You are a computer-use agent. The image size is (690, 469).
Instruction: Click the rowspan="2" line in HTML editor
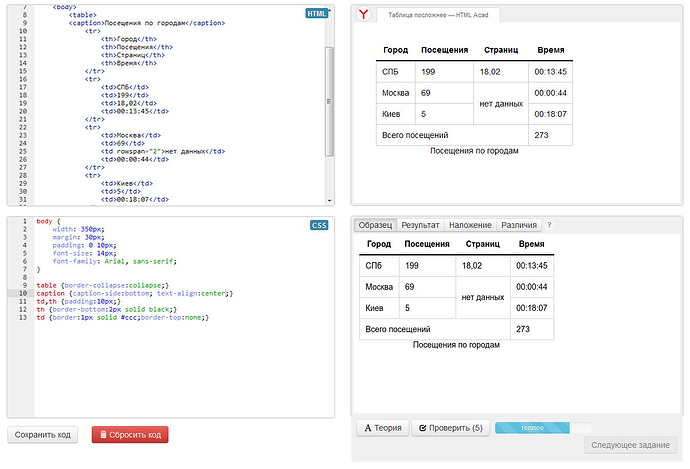163,151
